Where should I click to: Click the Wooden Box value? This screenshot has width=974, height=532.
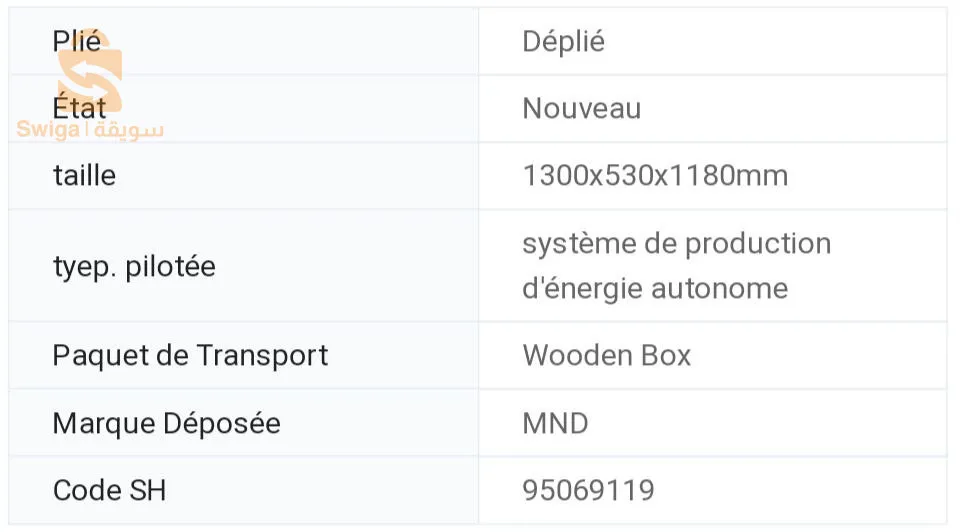pyautogui.click(x=606, y=355)
